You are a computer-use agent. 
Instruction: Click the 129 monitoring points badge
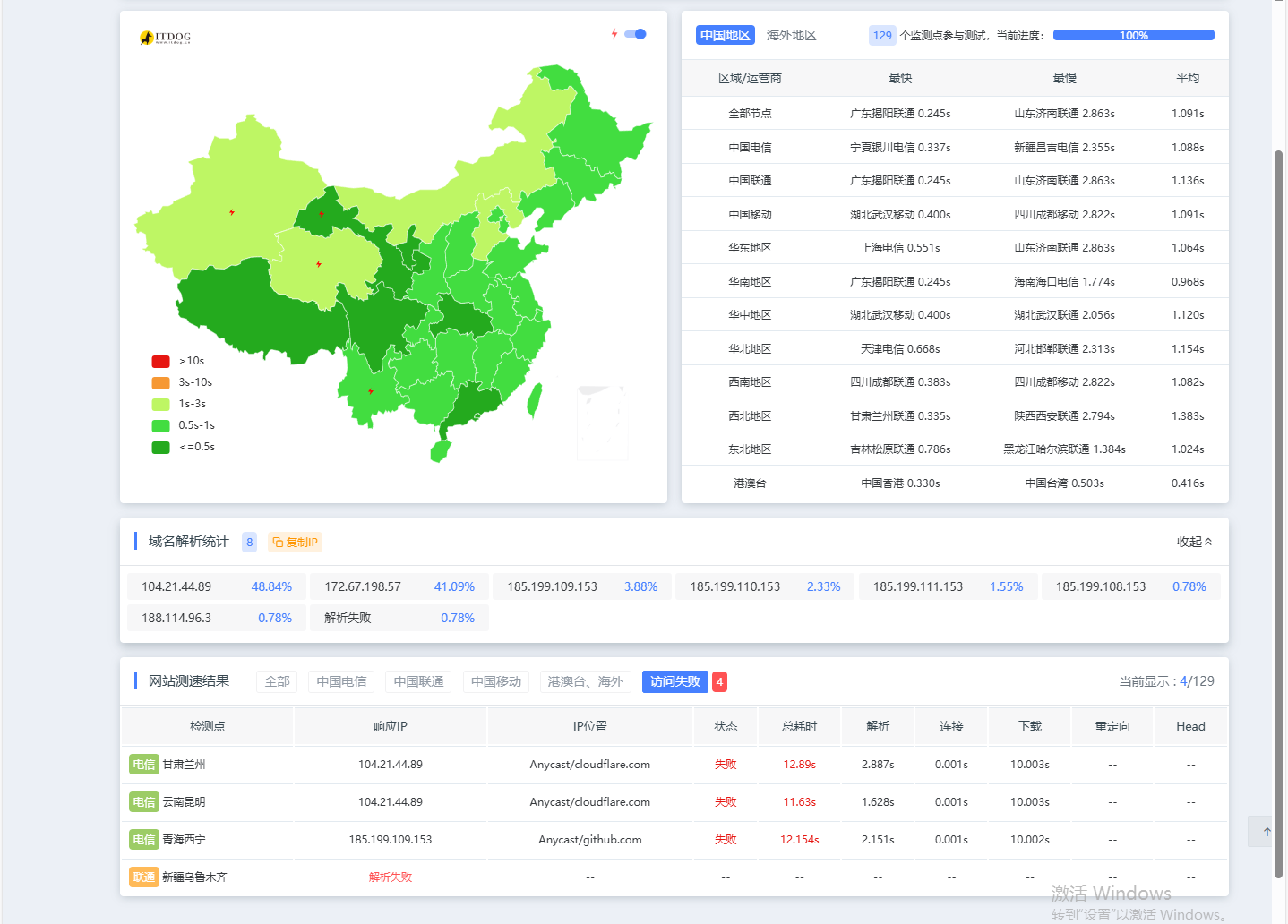pos(882,35)
